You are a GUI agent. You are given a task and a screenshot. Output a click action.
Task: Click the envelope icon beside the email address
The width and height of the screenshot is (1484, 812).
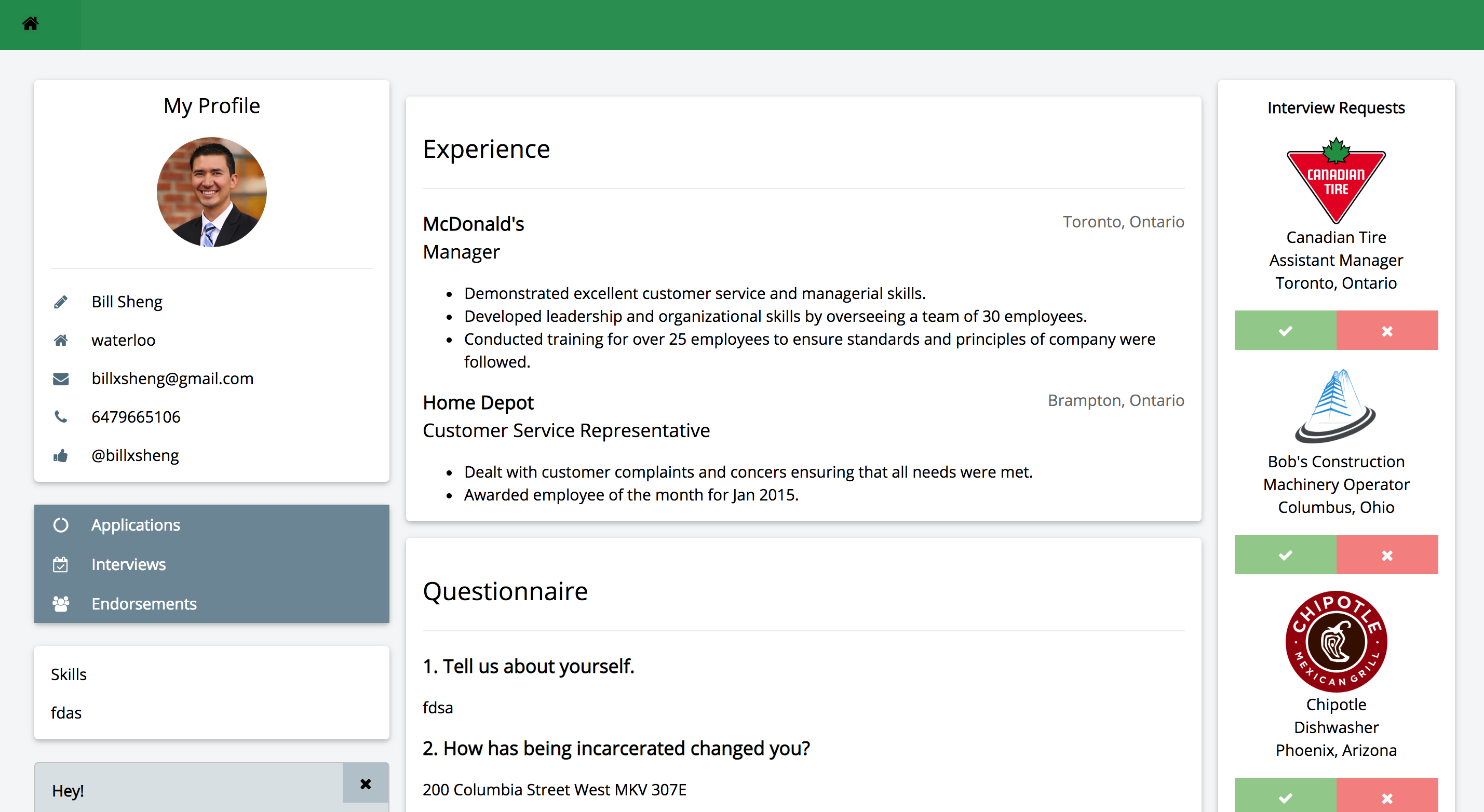[60, 379]
